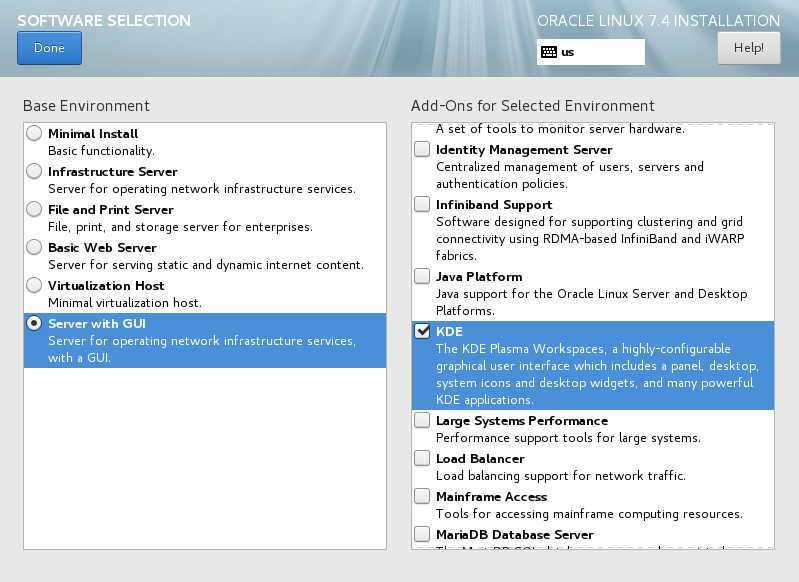Image resolution: width=799 pixels, height=582 pixels.
Task: Click the 'Infiniband Support' label
Action: (494, 205)
